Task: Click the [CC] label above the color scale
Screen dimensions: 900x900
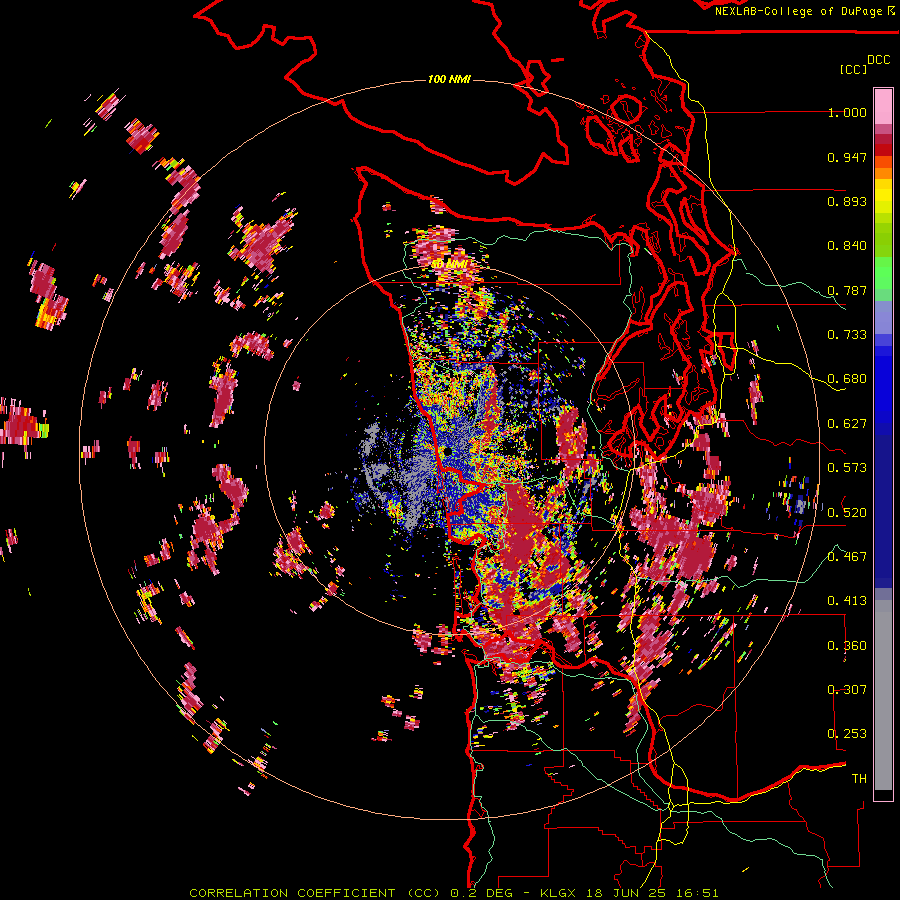Action: 853,69
